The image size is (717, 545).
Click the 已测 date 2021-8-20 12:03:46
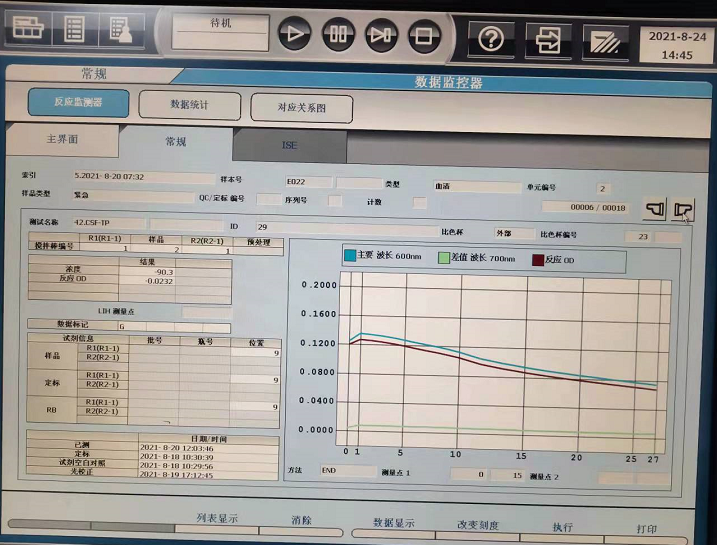tap(209, 449)
